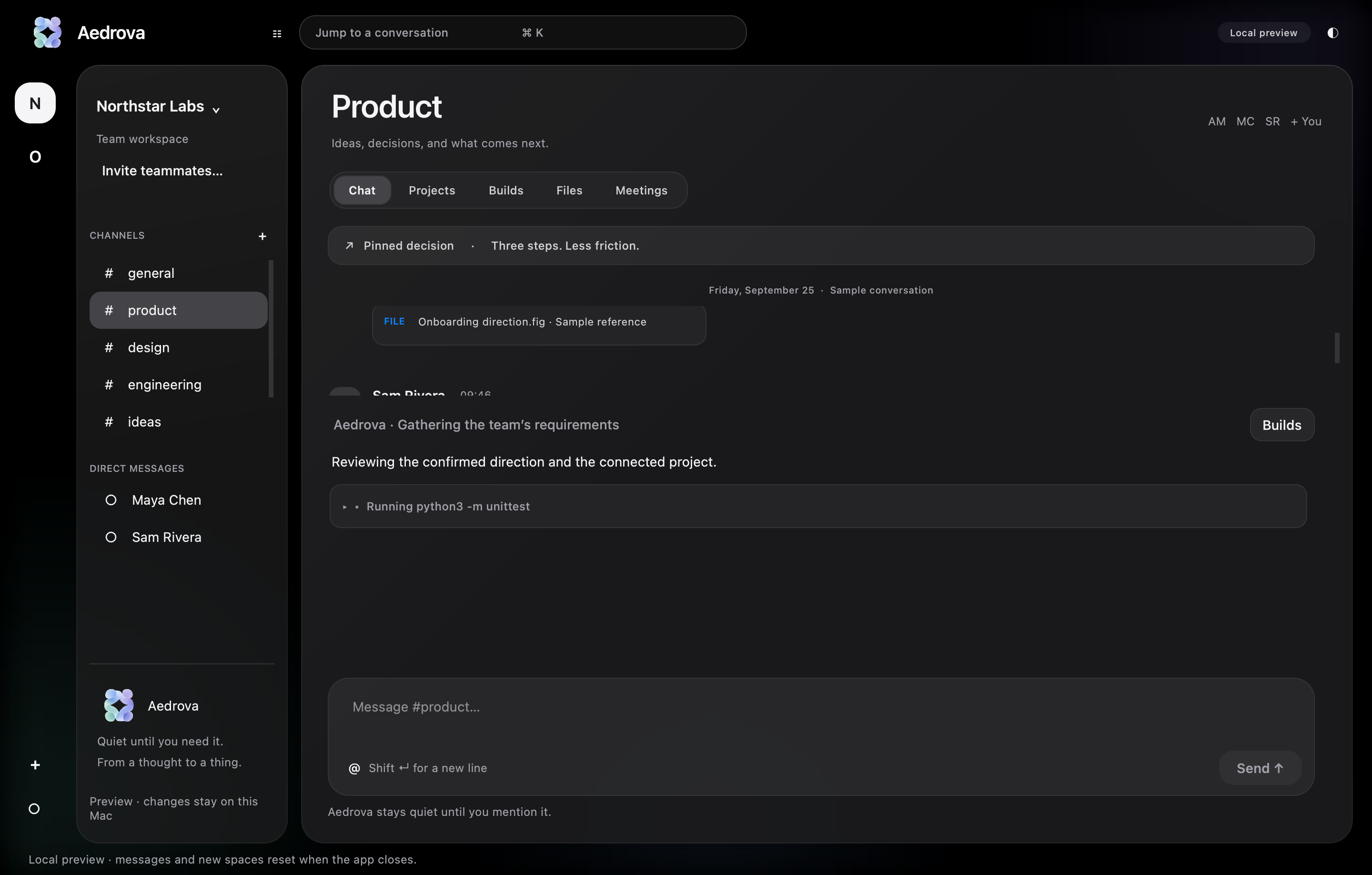Toggle the sidebar list icon beside the search bar
The width and height of the screenshot is (1372, 875).
277,34
